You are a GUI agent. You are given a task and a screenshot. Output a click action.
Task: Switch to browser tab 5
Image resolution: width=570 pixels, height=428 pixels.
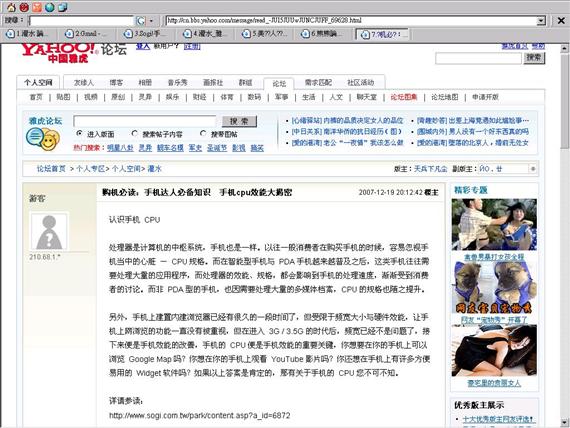click(266, 34)
